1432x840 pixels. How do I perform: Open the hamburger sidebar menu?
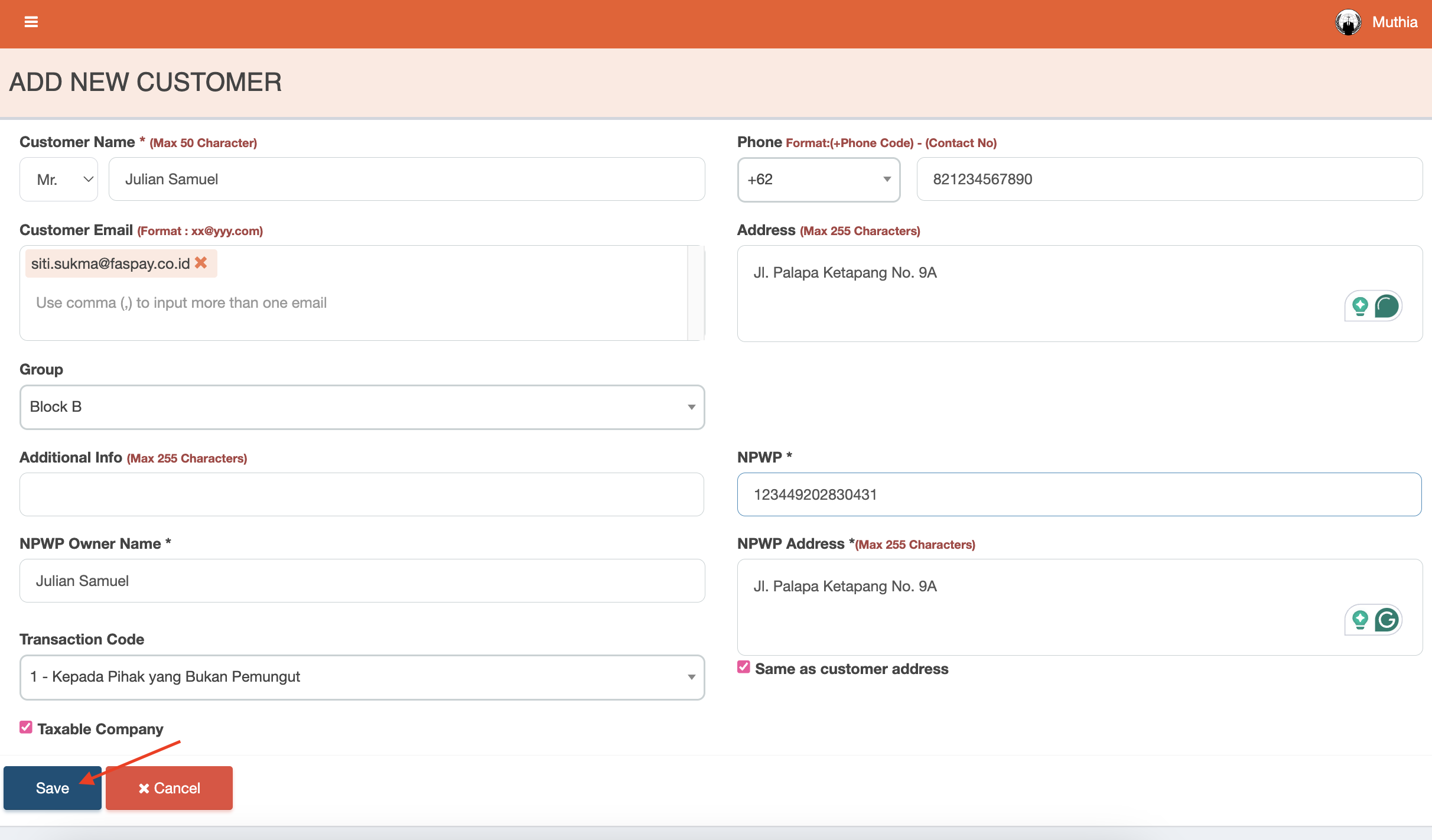click(x=31, y=22)
